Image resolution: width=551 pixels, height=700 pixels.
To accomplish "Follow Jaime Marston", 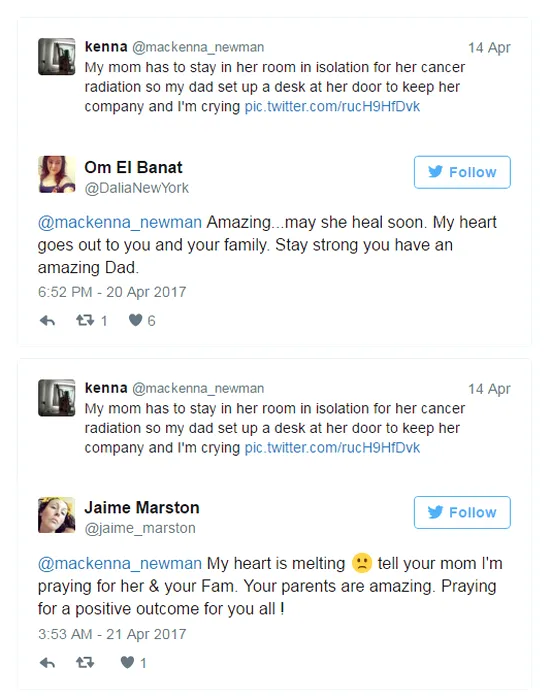I will click(462, 512).
